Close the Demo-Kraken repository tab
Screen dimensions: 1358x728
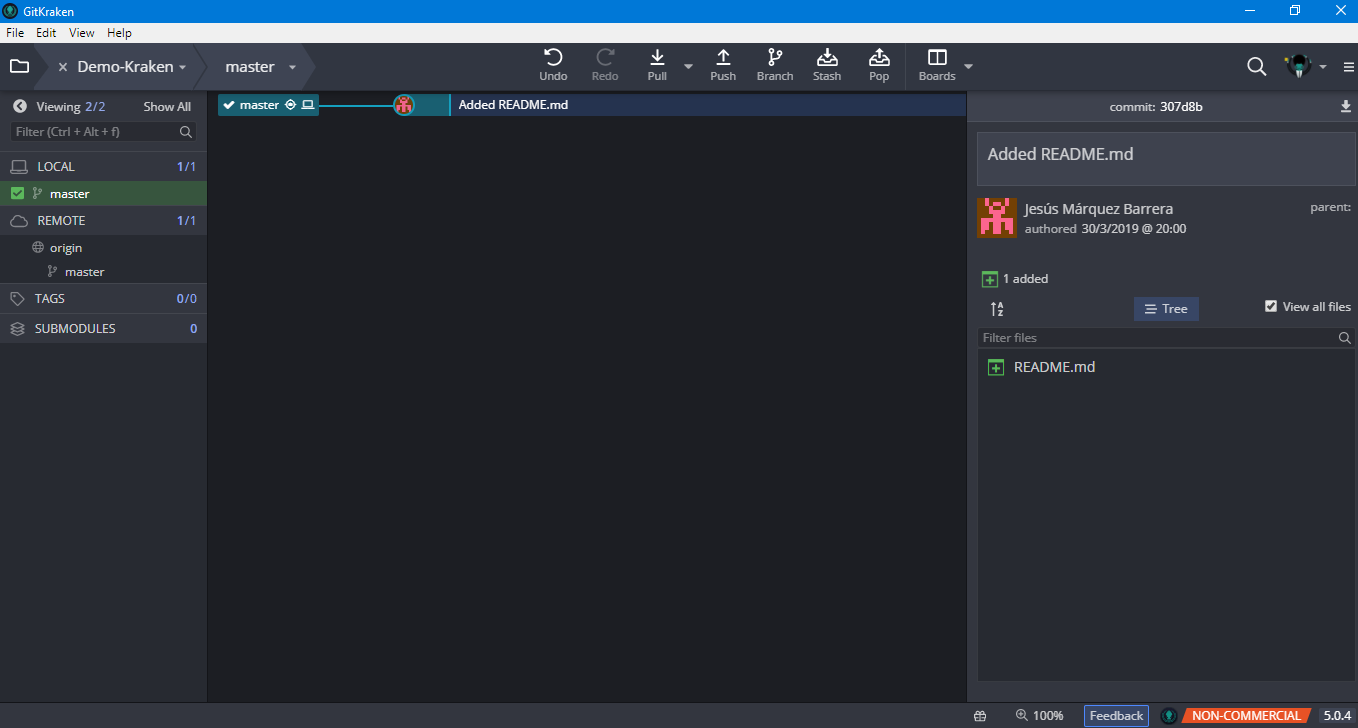(x=63, y=67)
